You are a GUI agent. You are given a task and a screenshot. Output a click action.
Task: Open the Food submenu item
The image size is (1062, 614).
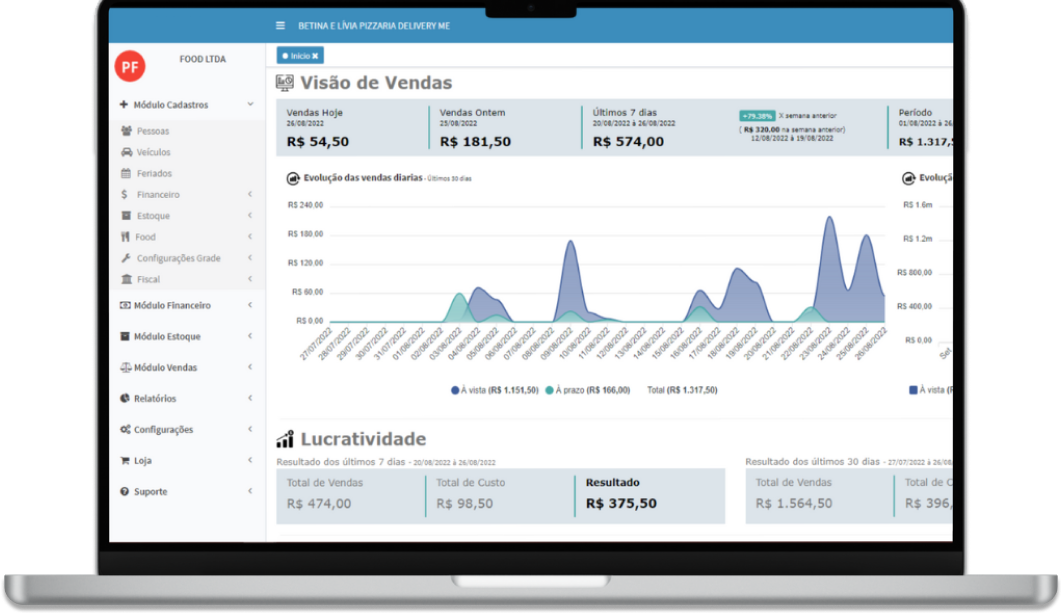click(x=146, y=237)
